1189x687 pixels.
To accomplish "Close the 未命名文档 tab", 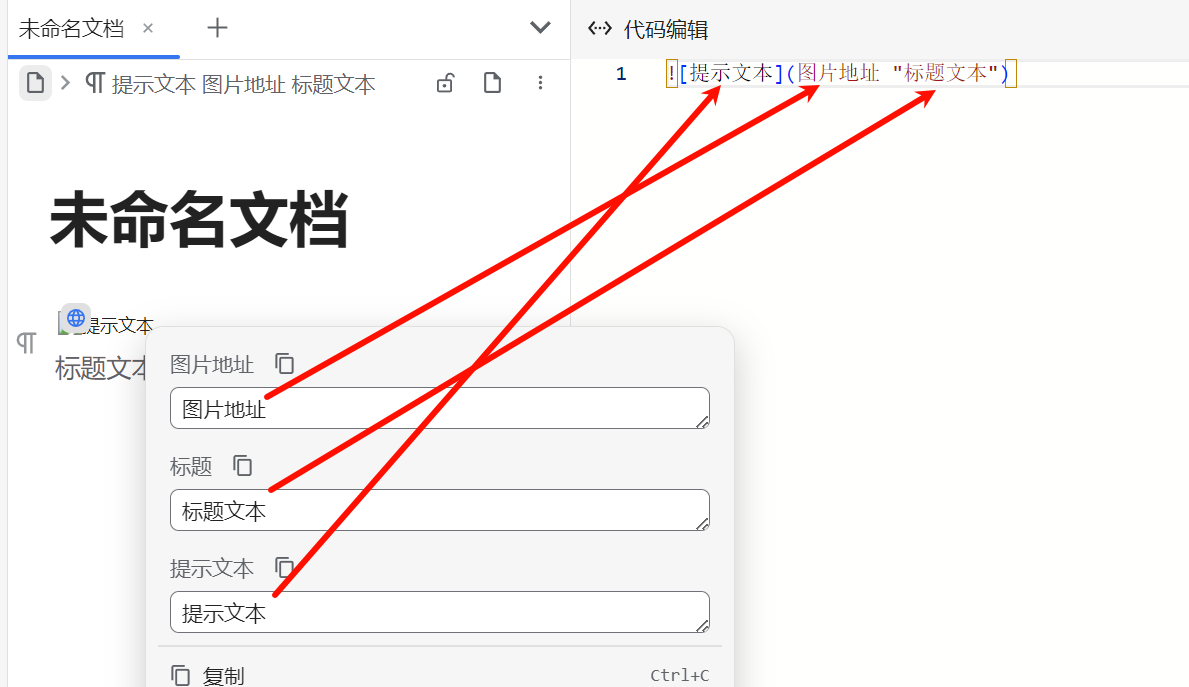I will click(x=148, y=29).
